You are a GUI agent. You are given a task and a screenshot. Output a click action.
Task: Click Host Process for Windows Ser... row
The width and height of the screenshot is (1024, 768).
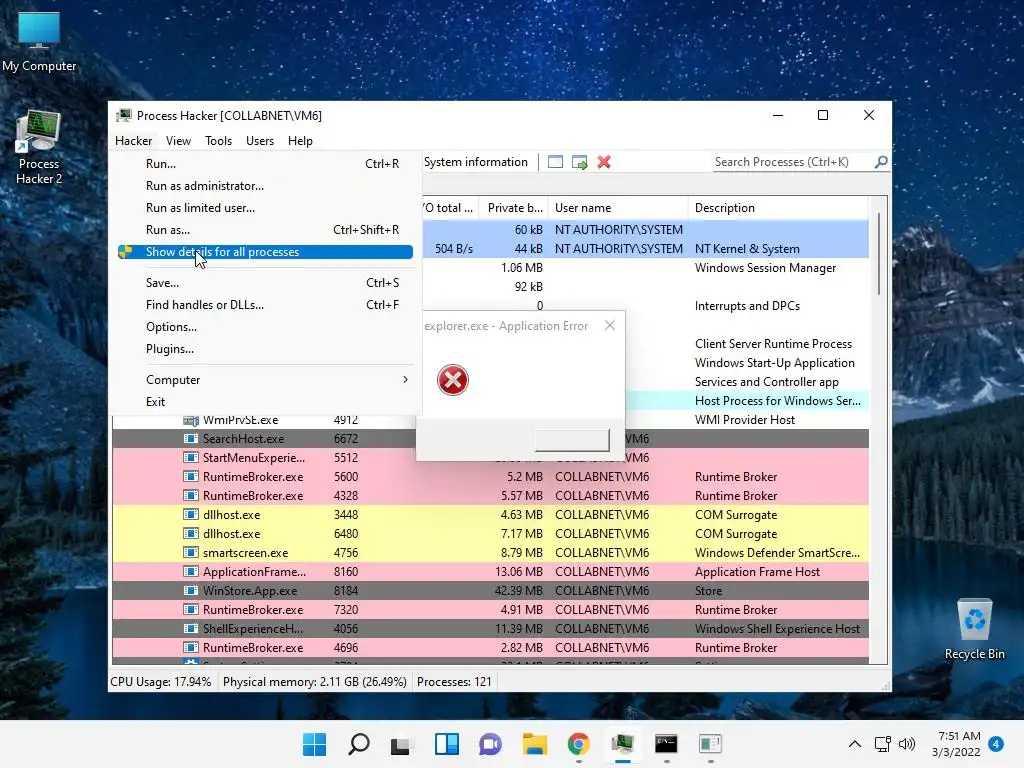[x=747, y=401]
